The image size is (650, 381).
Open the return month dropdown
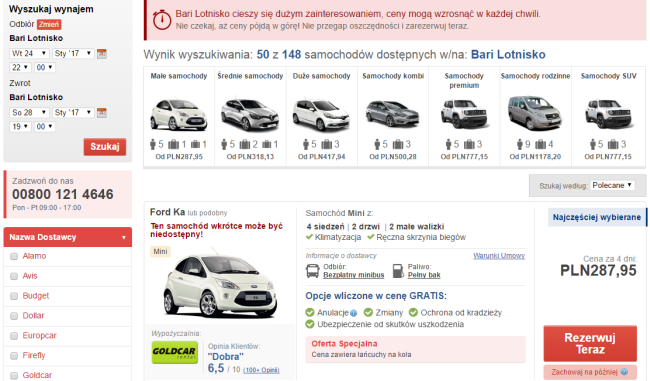[73, 112]
